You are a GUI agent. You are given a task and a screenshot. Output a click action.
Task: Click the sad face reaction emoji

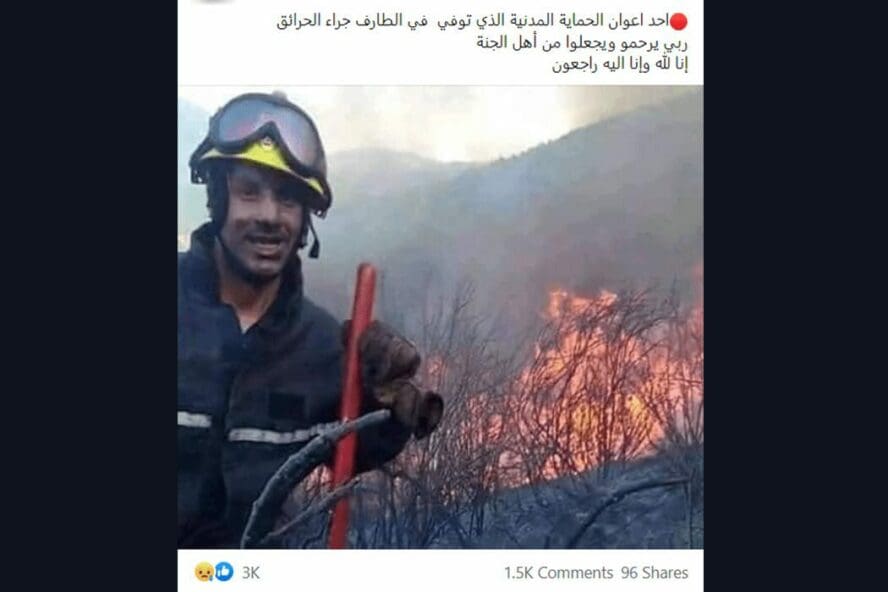tap(204, 572)
